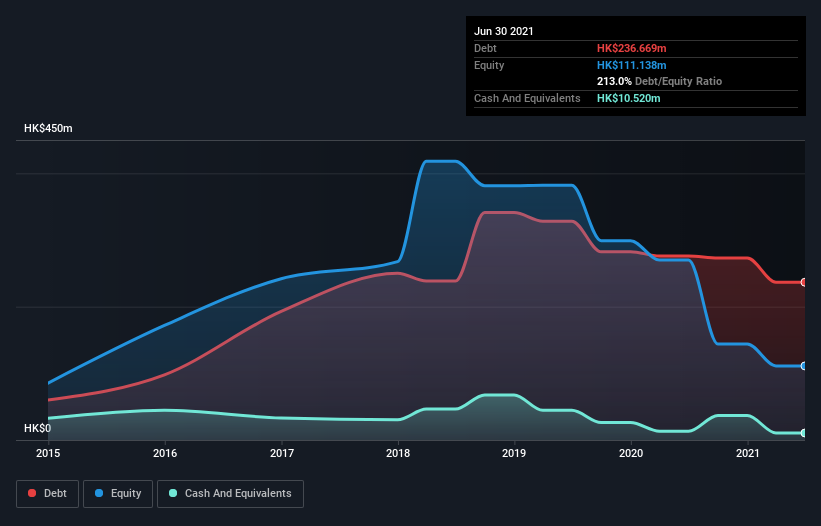Toggle the Debt legend button
821x526 pixels.
[47, 494]
